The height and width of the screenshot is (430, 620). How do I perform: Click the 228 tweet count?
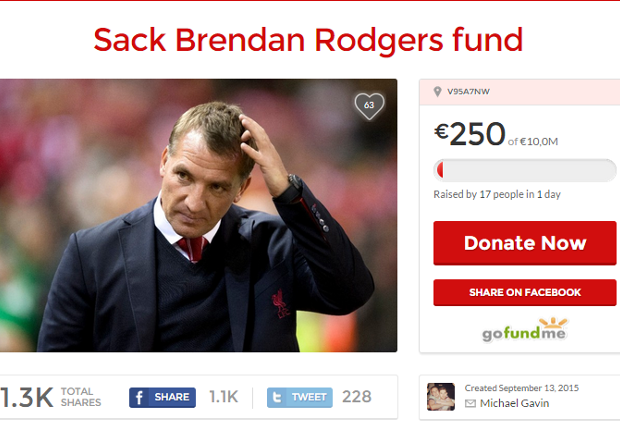(x=357, y=397)
